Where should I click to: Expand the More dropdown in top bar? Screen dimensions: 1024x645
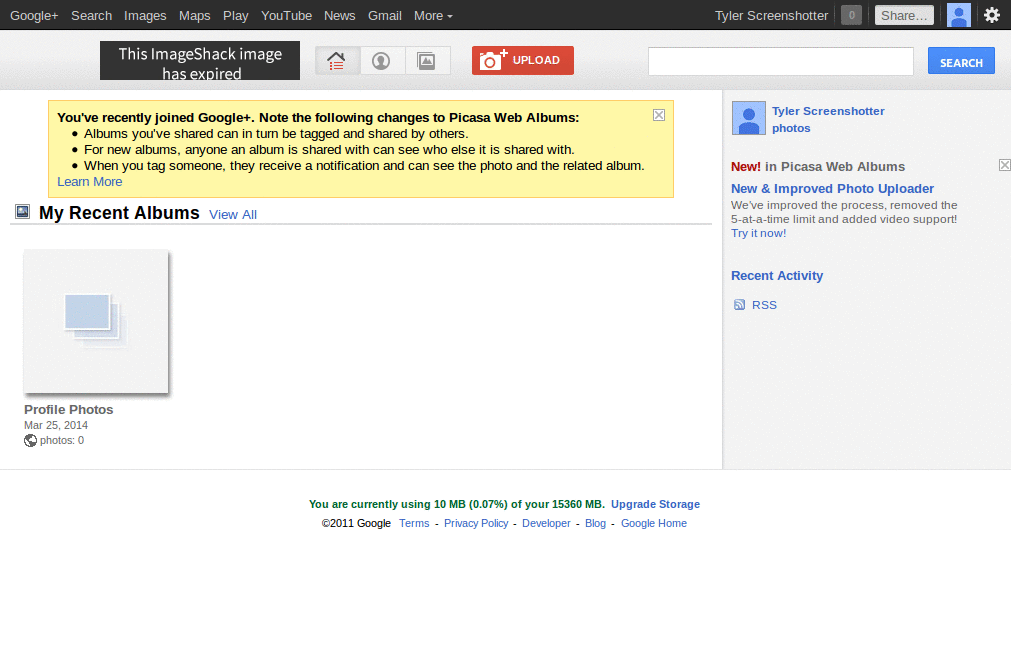click(x=433, y=16)
